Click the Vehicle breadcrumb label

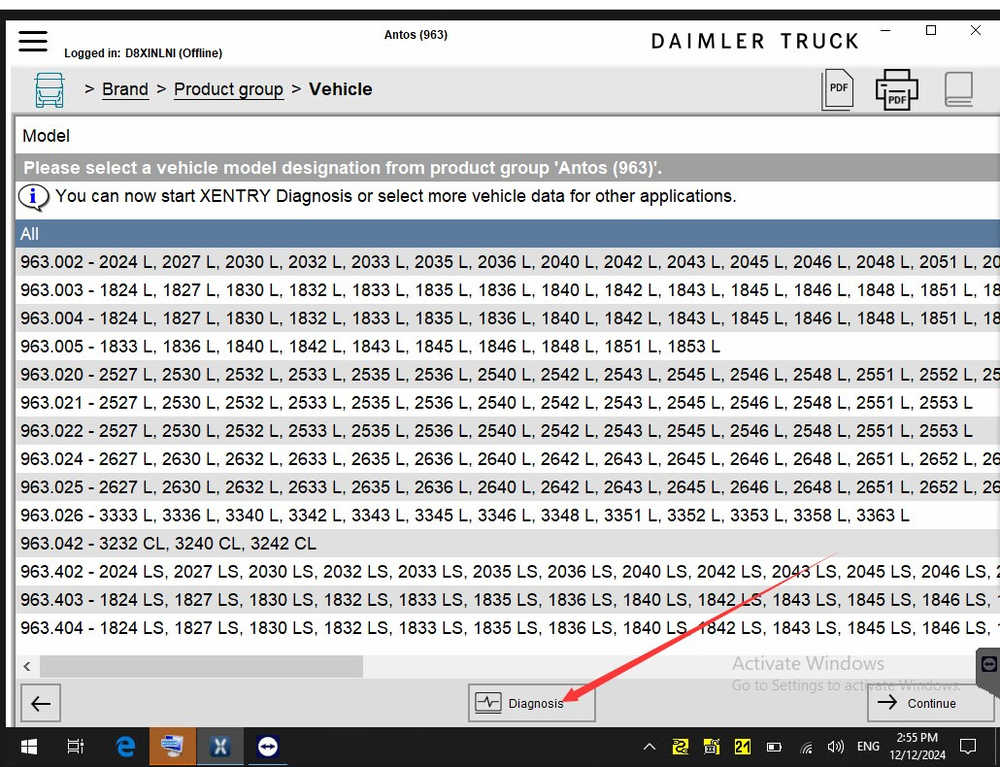[x=341, y=89]
